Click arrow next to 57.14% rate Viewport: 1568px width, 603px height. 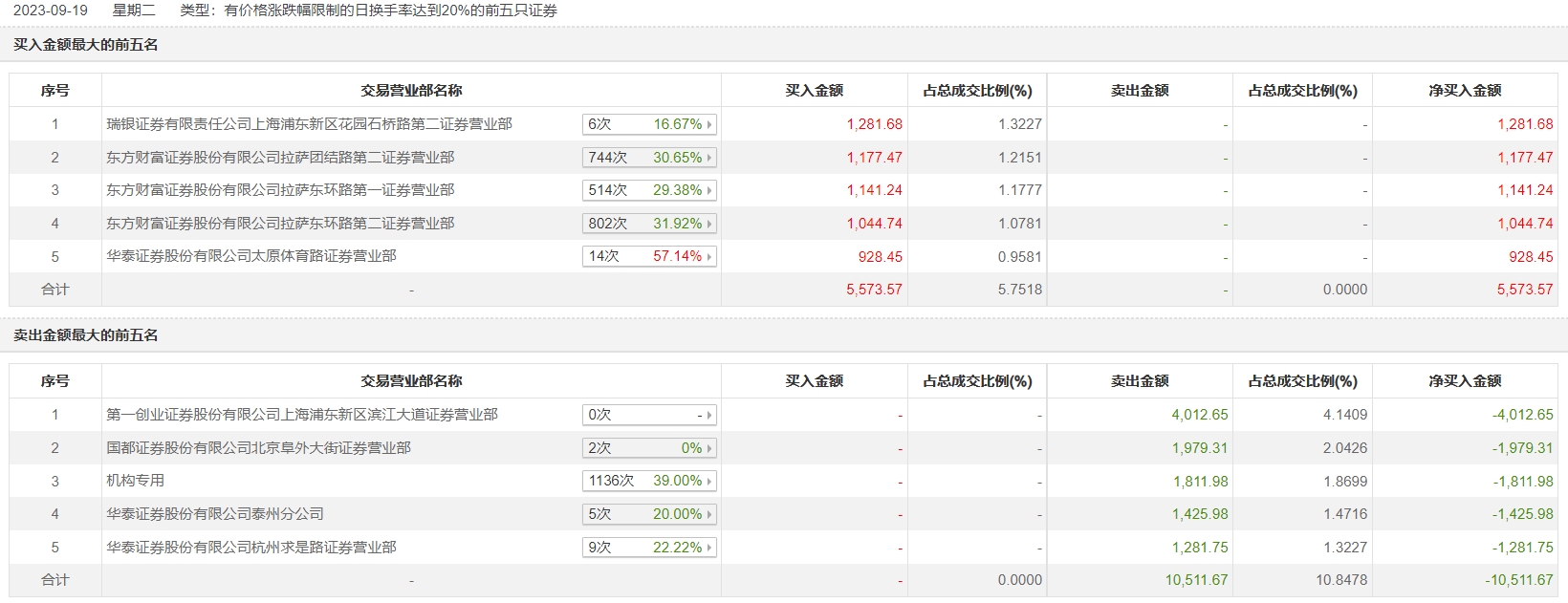(709, 257)
